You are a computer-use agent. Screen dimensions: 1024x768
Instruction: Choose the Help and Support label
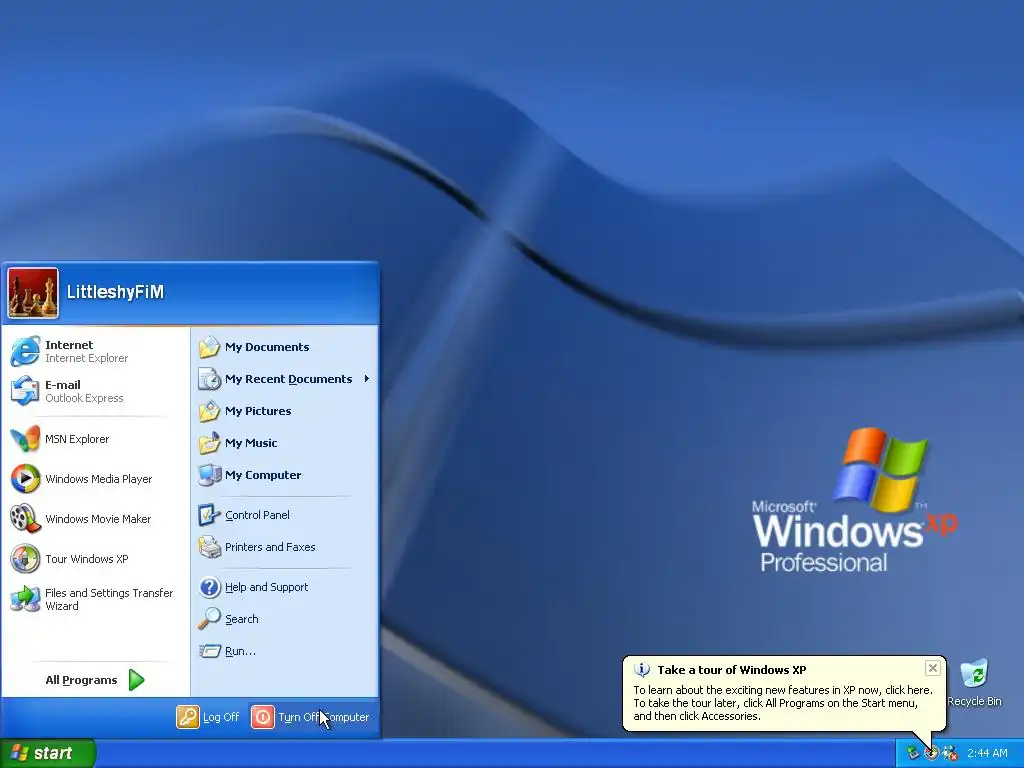pyautogui.click(x=266, y=587)
